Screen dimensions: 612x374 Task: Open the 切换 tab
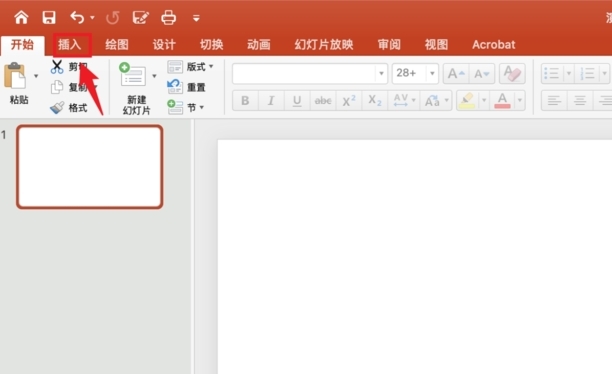[212, 45]
